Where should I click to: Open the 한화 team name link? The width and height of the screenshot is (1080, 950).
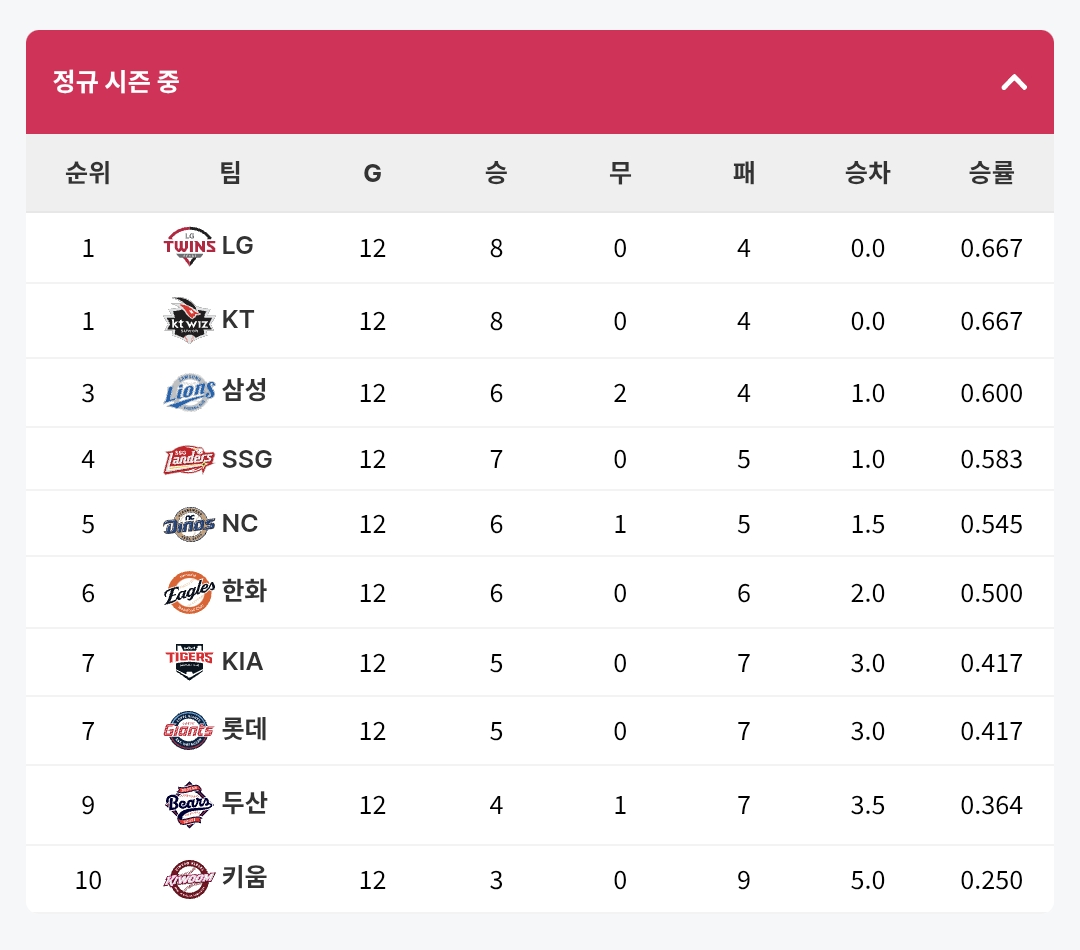(244, 591)
